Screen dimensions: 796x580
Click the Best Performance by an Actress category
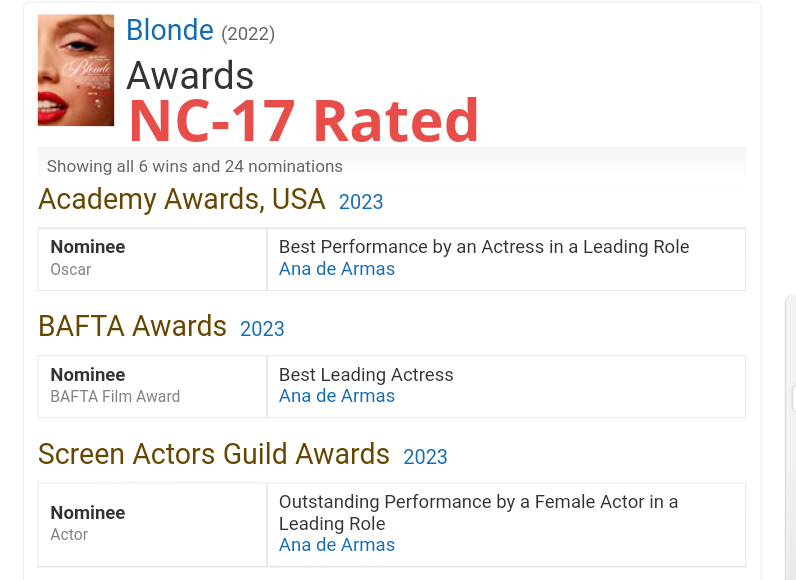click(484, 247)
